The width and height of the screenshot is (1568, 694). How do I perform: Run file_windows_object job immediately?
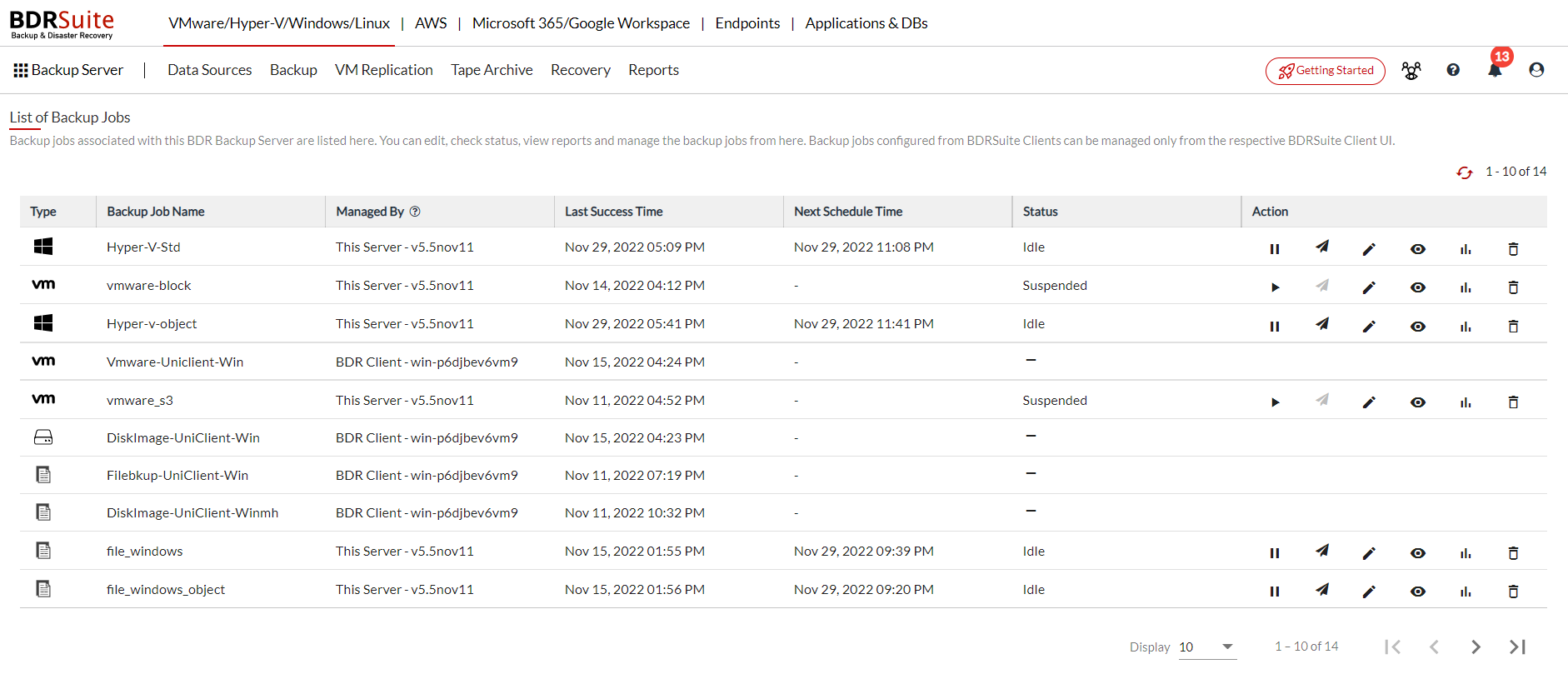tap(1322, 589)
